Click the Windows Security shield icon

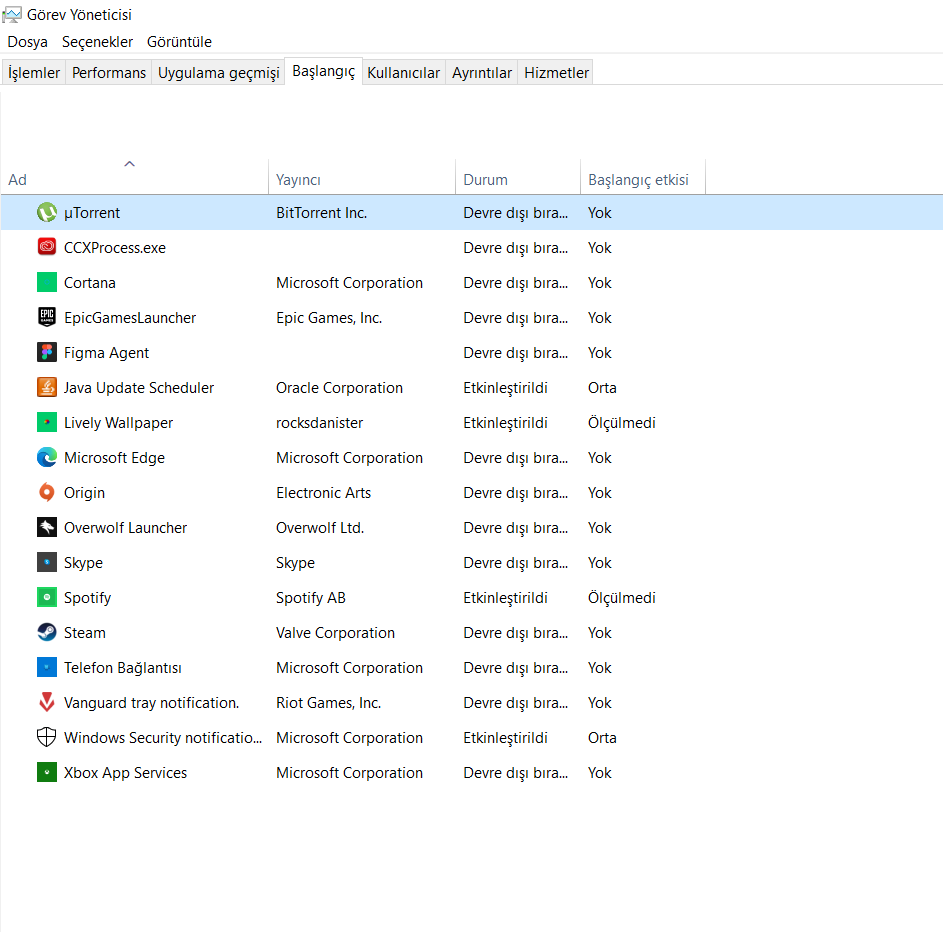[47, 737]
